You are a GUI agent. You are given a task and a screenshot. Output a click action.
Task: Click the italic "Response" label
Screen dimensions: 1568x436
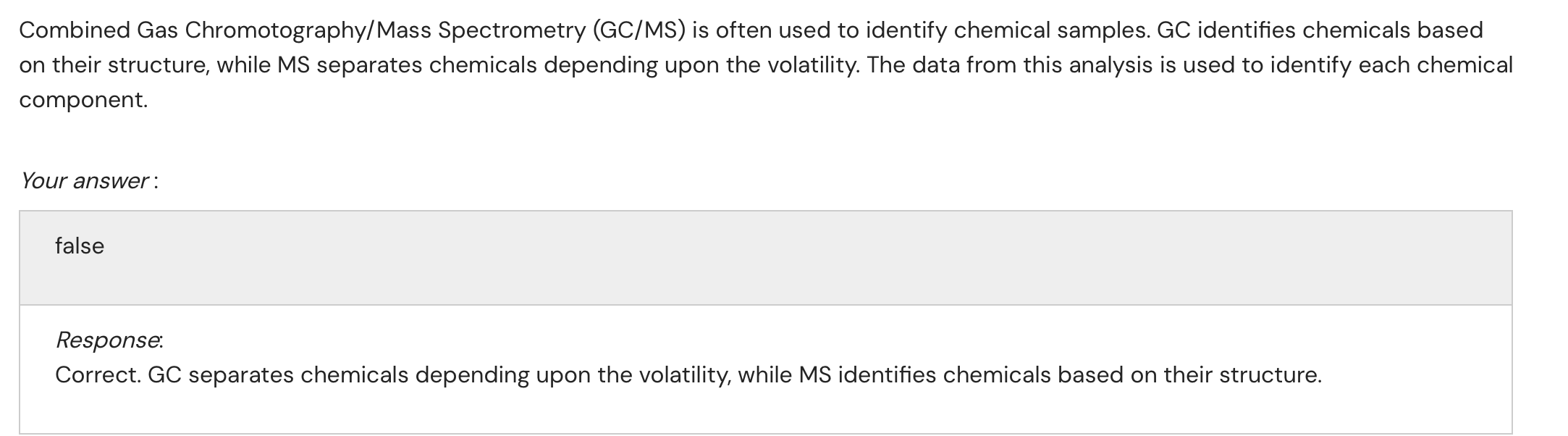[109, 340]
